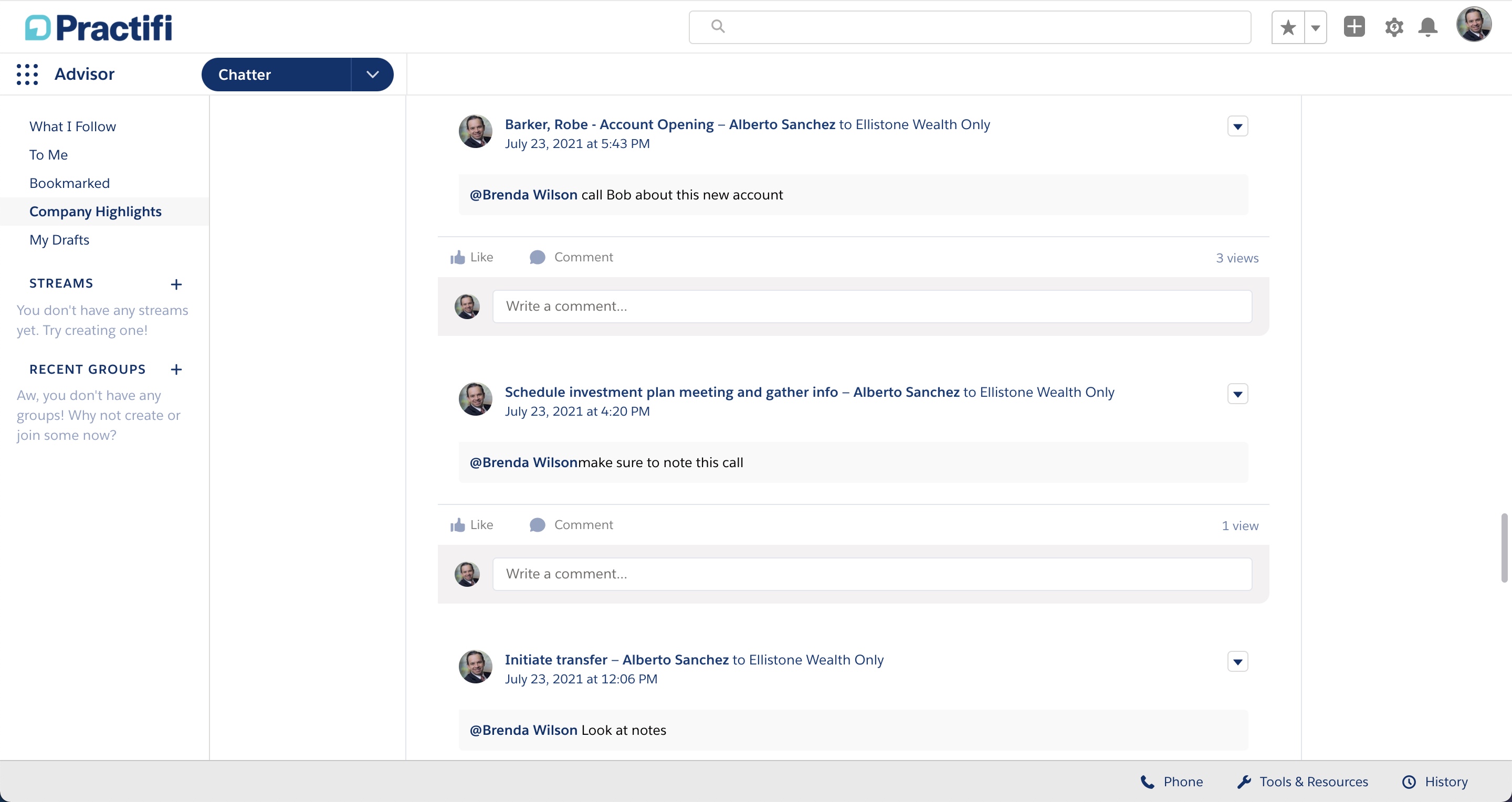Viewport: 1512px width, 802px height.
Task: Open the notifications bell
Action: [1427, 28]
